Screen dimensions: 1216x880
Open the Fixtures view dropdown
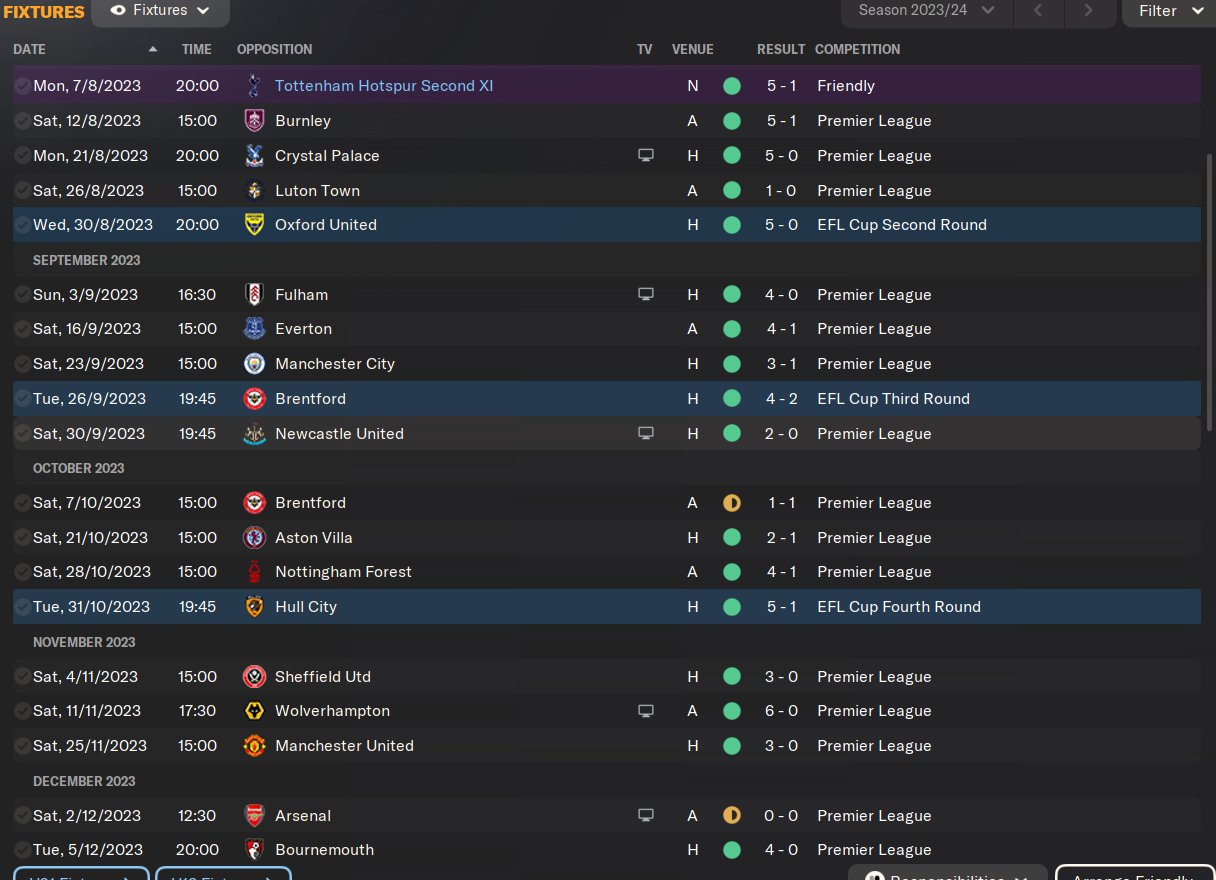click(160, 11)
